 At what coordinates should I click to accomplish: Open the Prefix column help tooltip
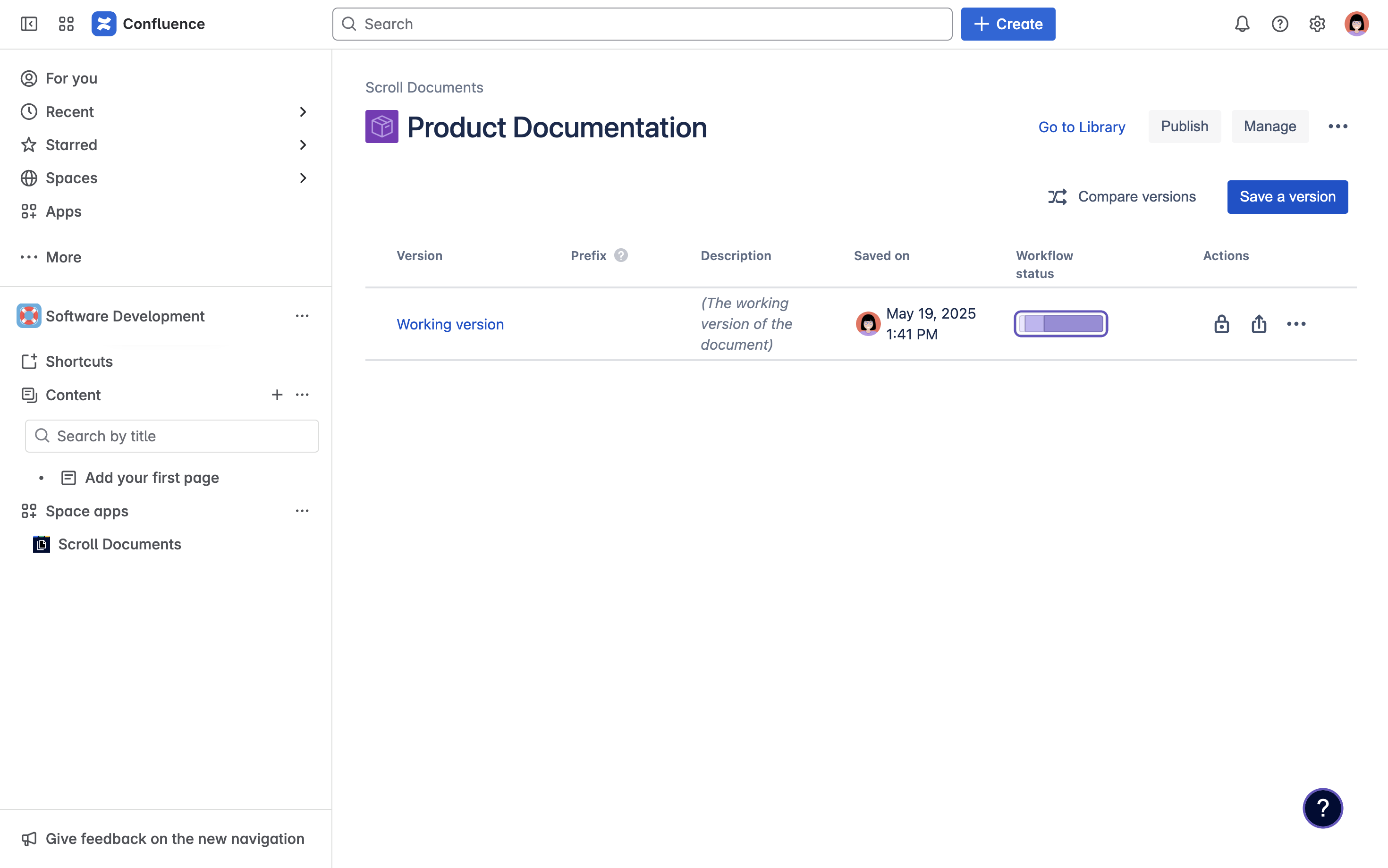(622, 255)
